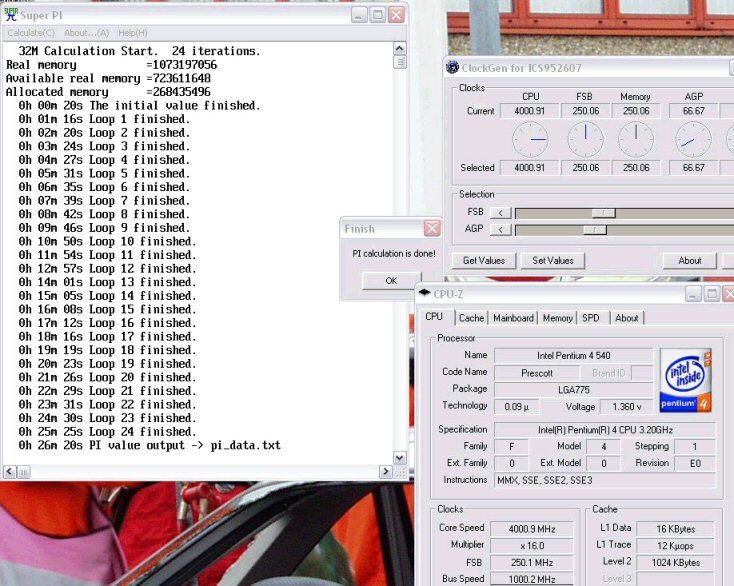Switch to the About tab in CPU-Z

click(x=627, y=318)
